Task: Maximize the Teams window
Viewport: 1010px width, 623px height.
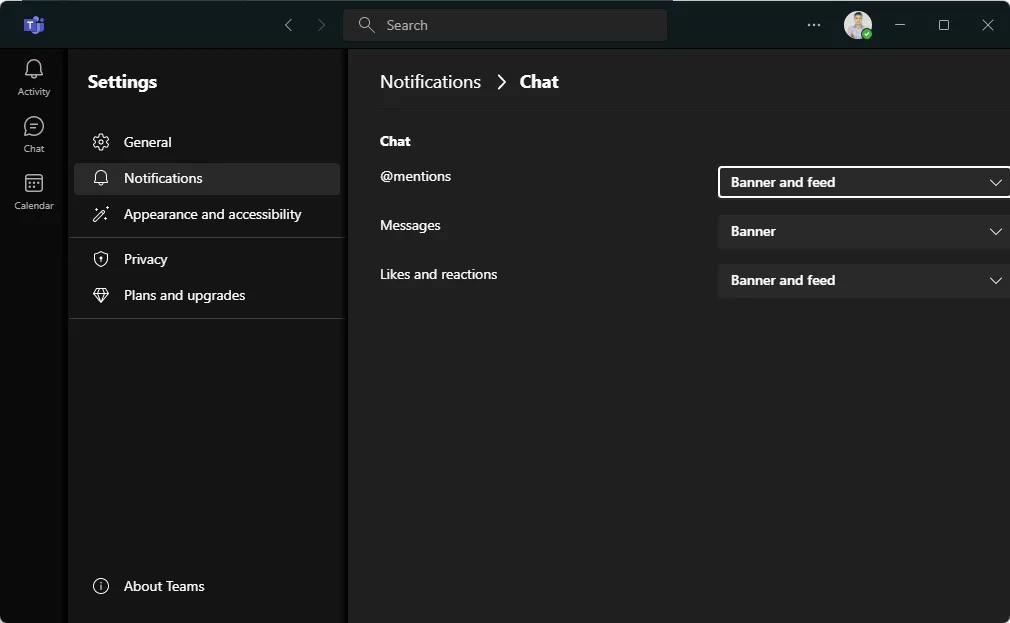Action: coord(943,25)
